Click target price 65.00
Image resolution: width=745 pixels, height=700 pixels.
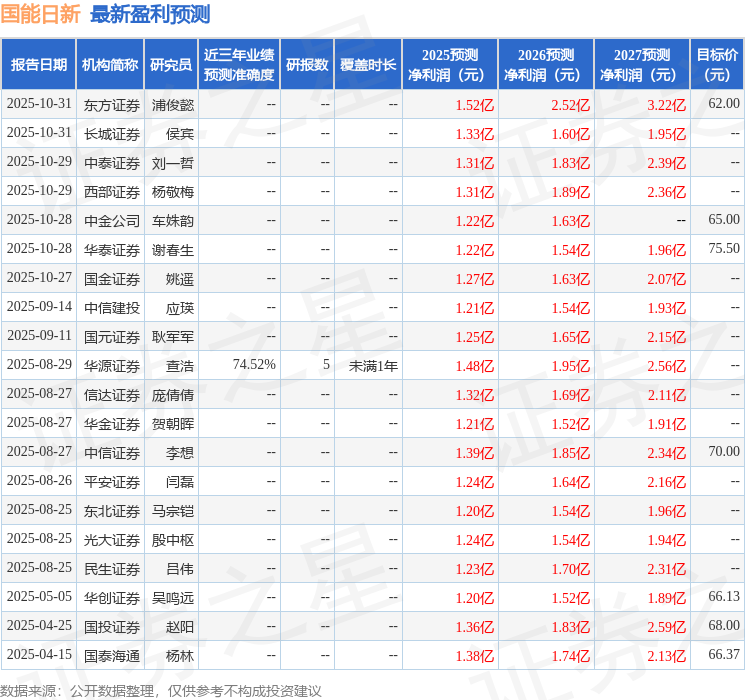click(724, 220)
